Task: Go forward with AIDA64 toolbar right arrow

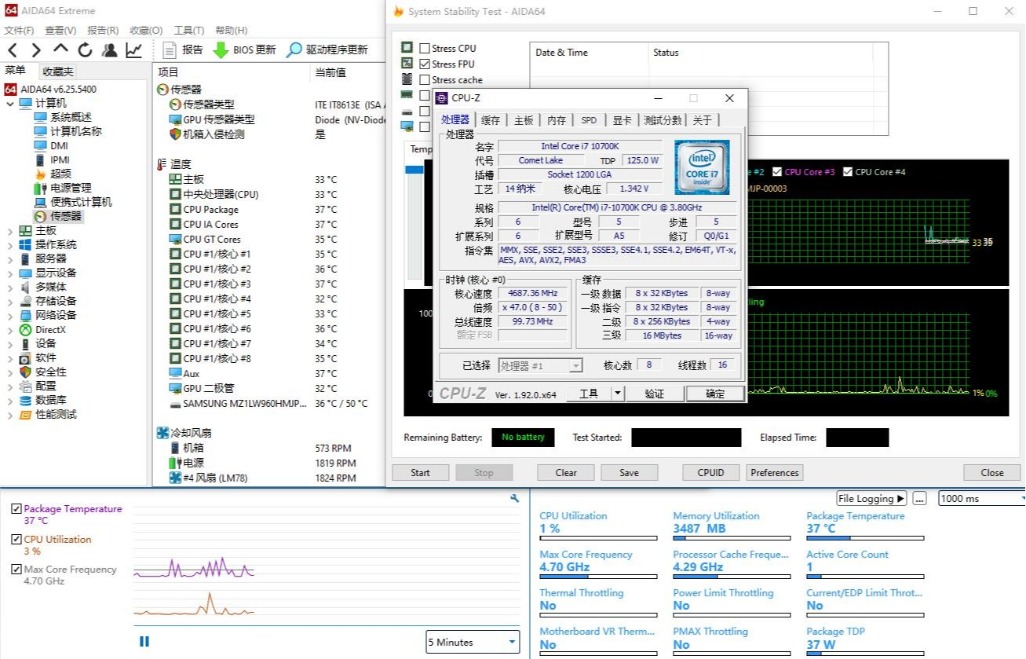Action: coord(36,50)
